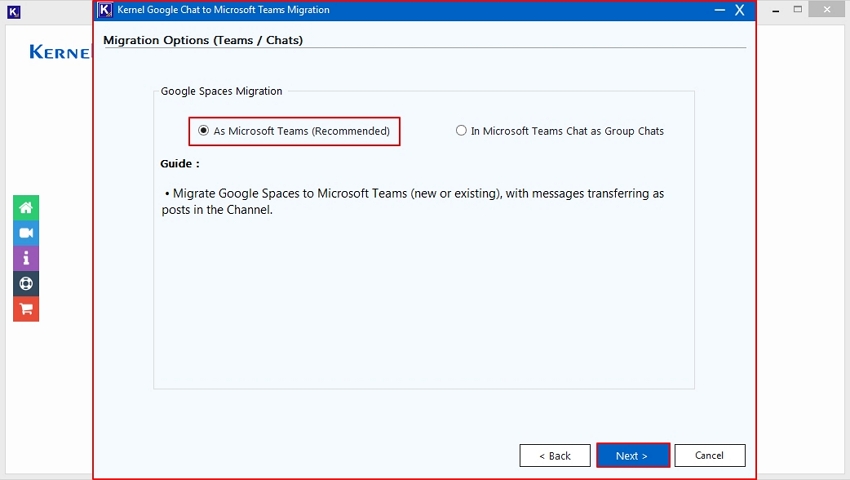Click the Guide description text

[412, 201]
